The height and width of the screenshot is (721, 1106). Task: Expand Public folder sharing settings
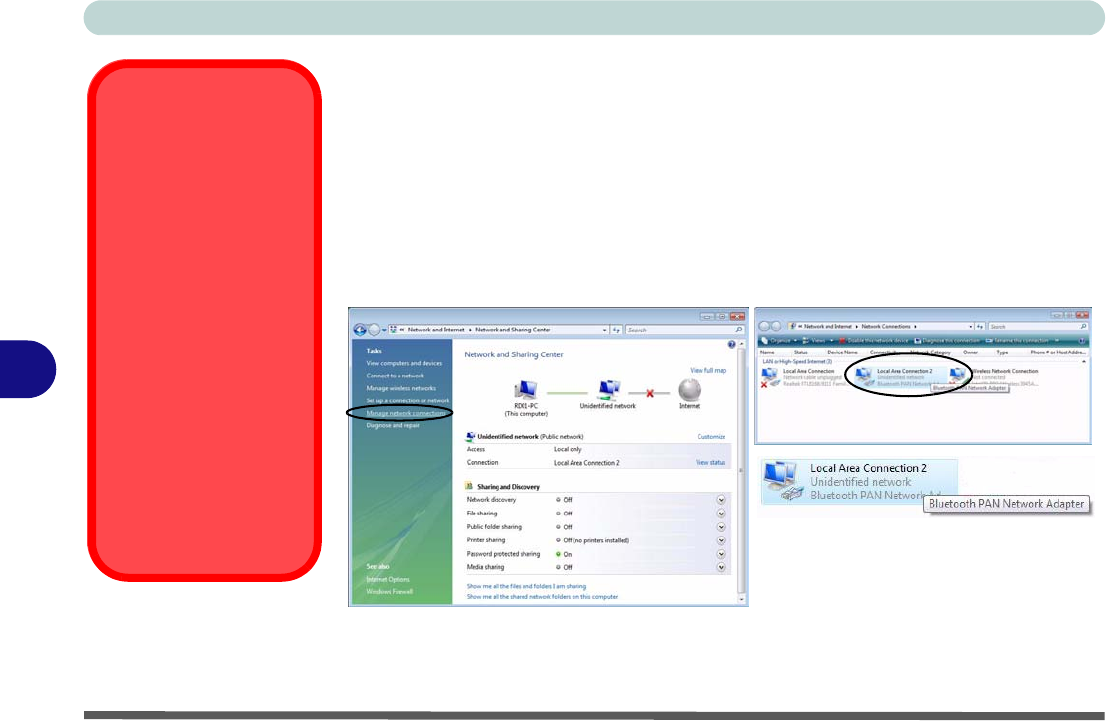[721, 526]
